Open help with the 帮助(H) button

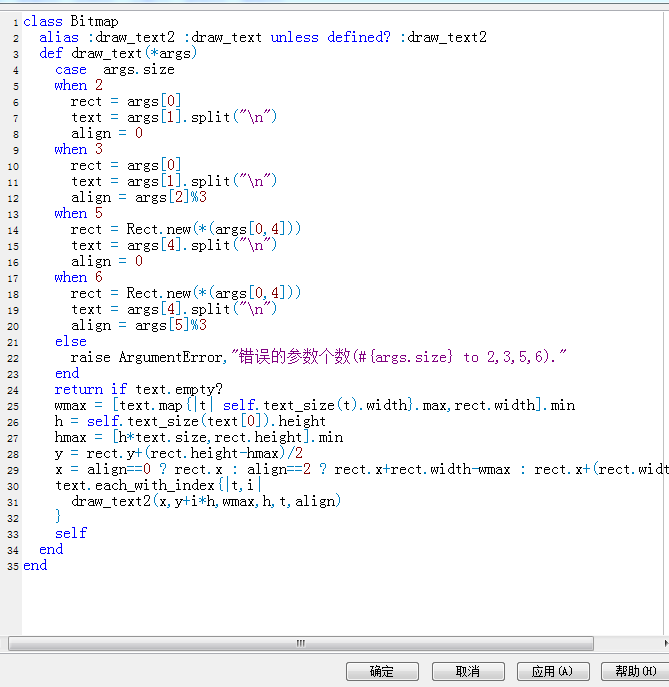[635, 671]
